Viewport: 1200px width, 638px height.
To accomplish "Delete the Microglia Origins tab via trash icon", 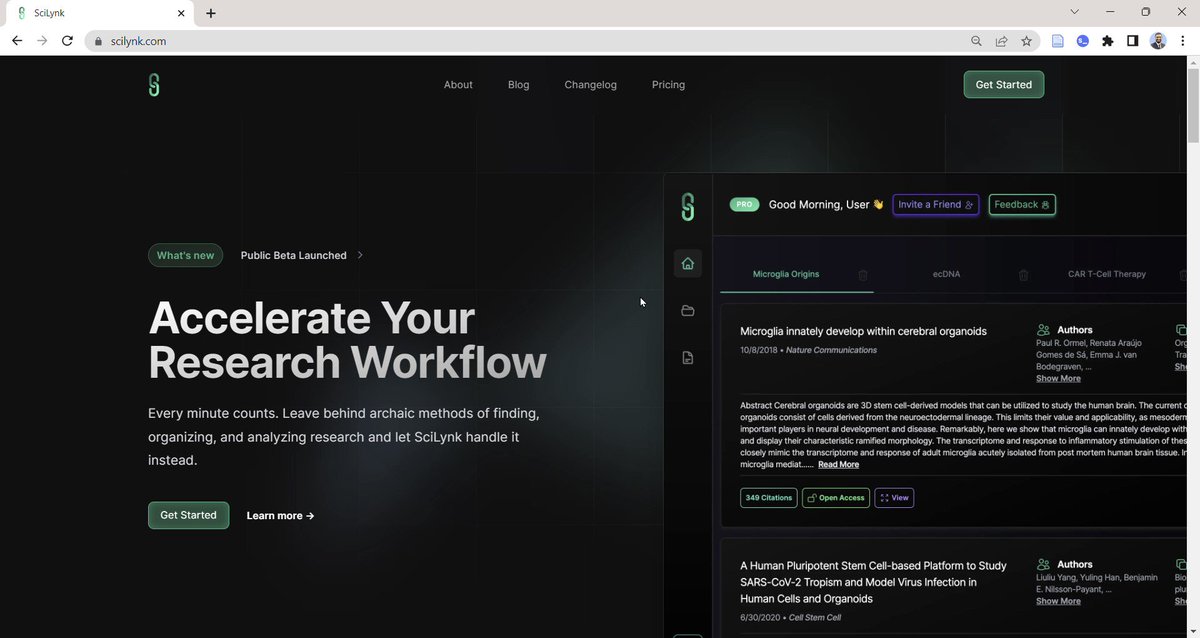I will [x=863, y=275].
